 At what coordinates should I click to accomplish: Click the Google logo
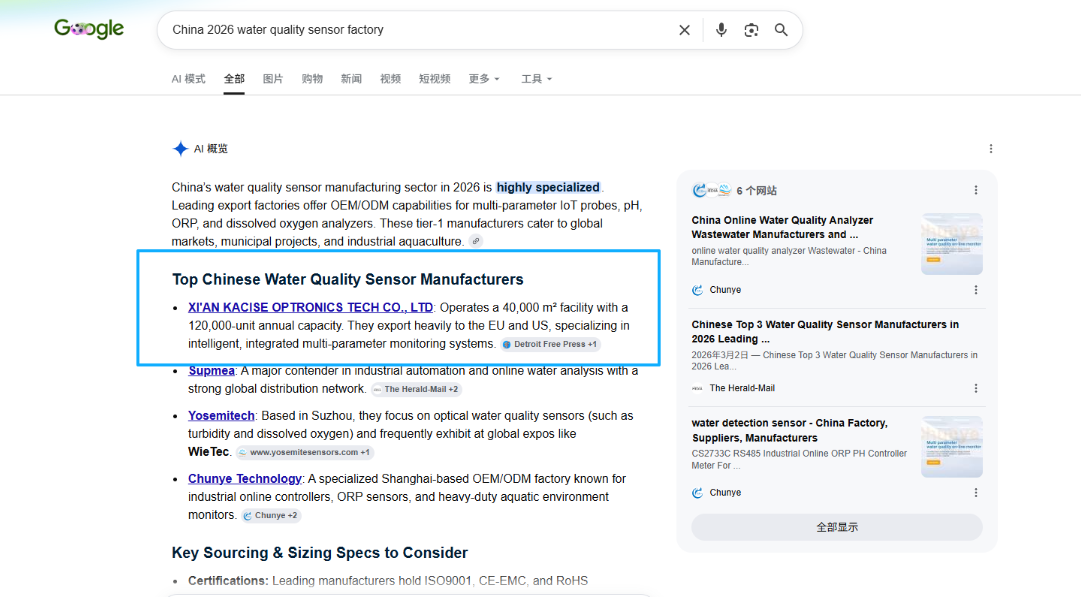tap(89, 28)
